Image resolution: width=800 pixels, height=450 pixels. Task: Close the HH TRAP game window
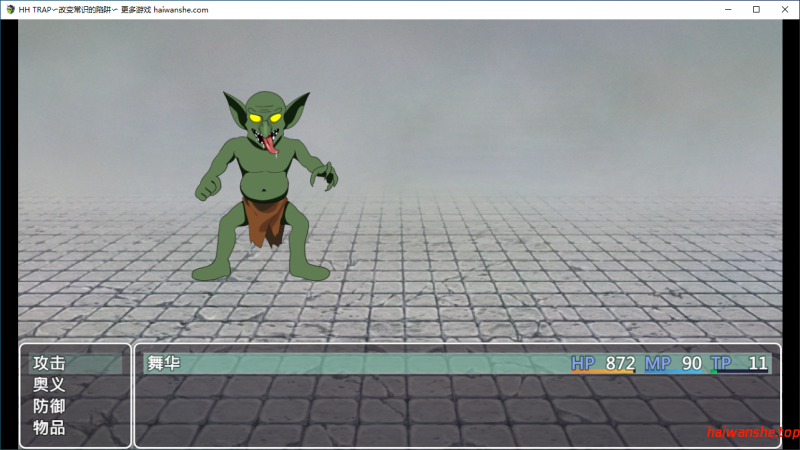click(783, 9)
